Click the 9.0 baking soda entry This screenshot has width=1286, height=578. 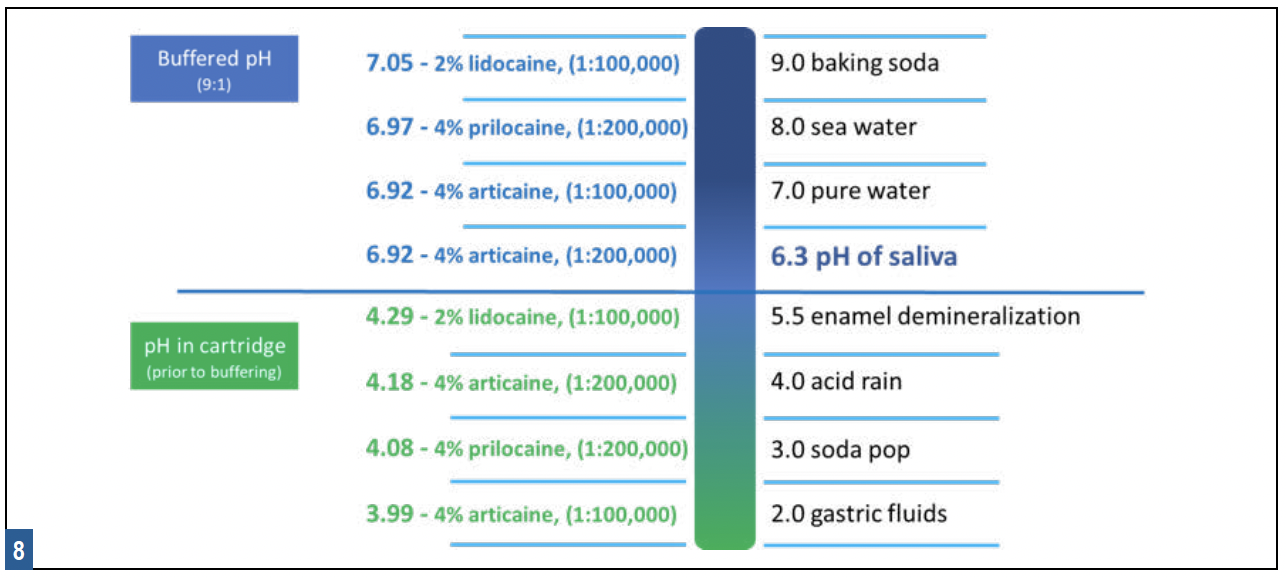click(x=855, y=64)
